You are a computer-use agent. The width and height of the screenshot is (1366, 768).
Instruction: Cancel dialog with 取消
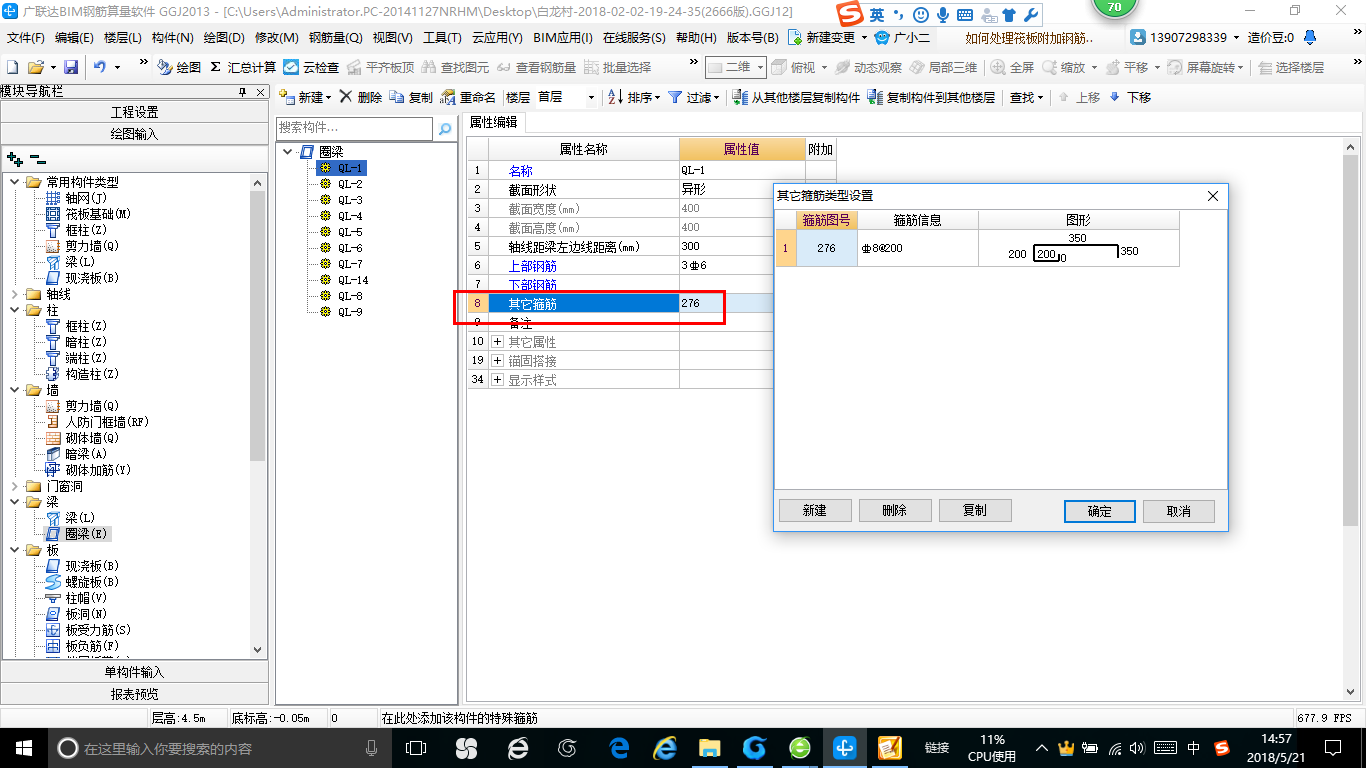(x=1179, y=511)
